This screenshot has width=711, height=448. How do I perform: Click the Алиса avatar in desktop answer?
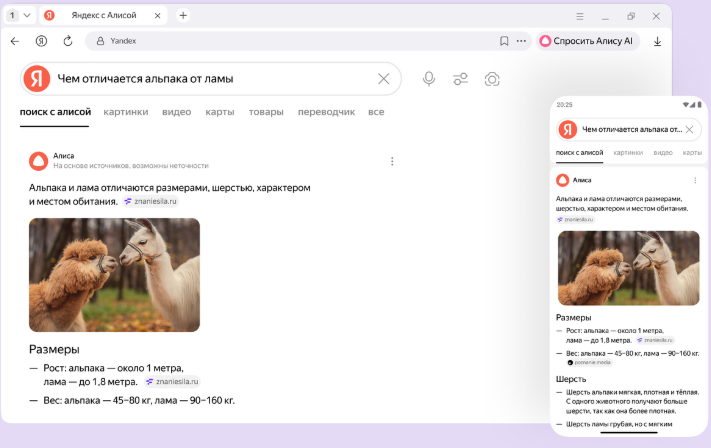(39, 161)
